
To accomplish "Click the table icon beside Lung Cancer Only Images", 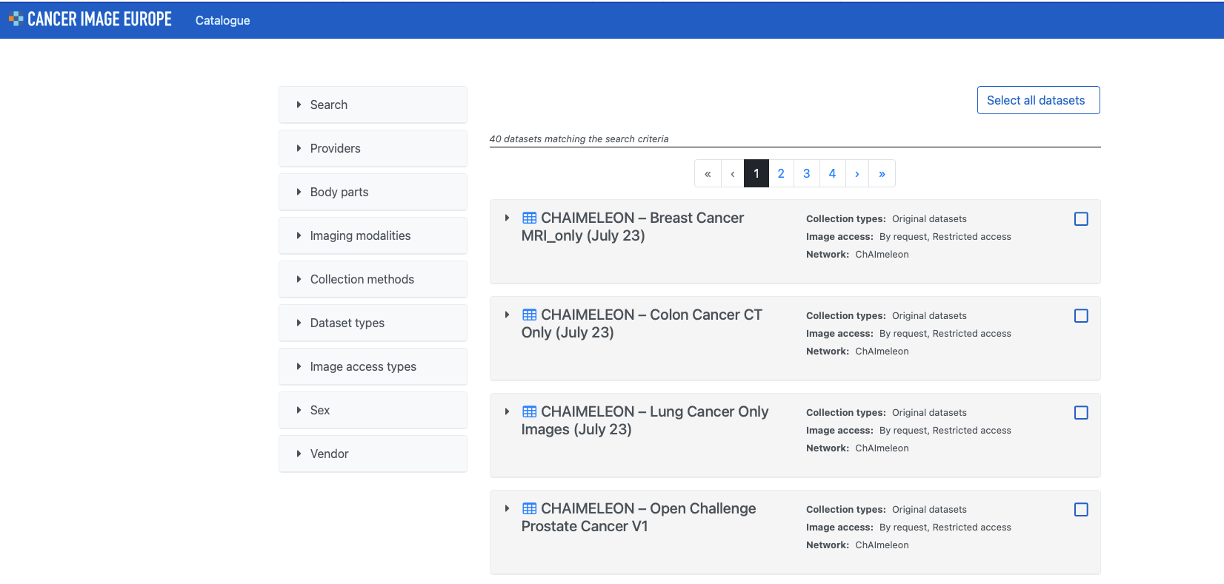I will pyautogui.click(x=530, y=412).
